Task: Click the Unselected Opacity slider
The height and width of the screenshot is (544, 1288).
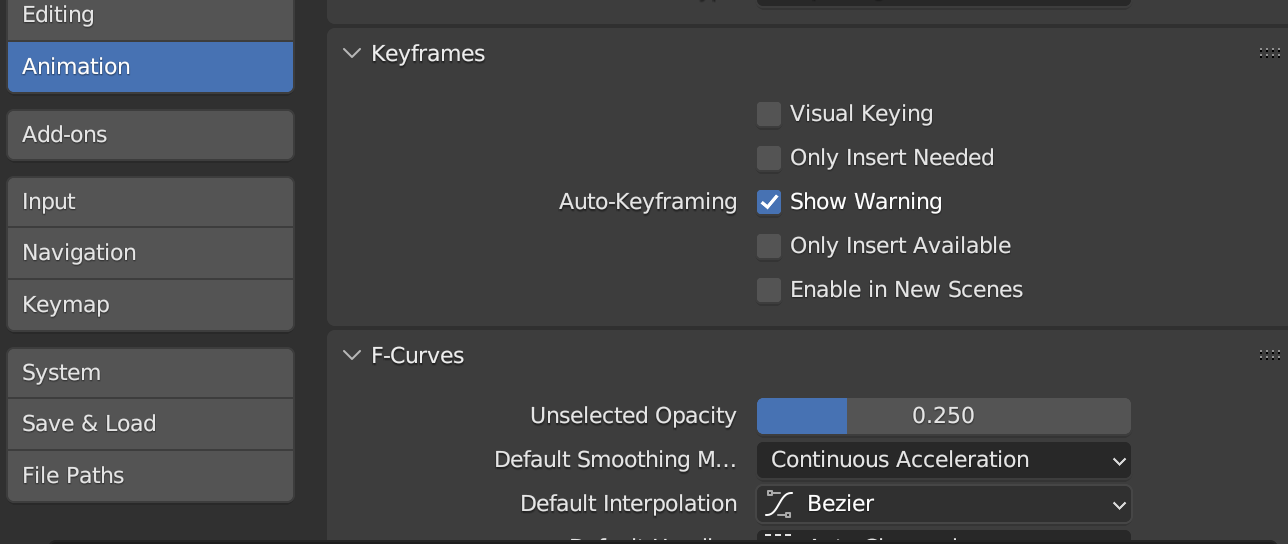Action: (943, 416)
